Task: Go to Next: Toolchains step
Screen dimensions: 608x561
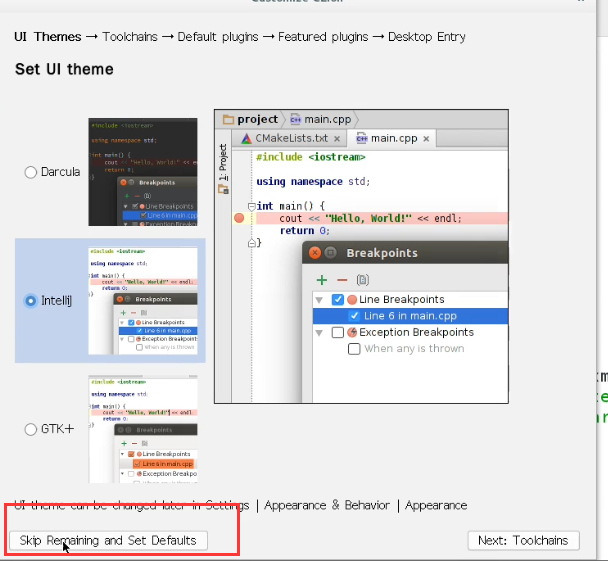Action: 523,540
